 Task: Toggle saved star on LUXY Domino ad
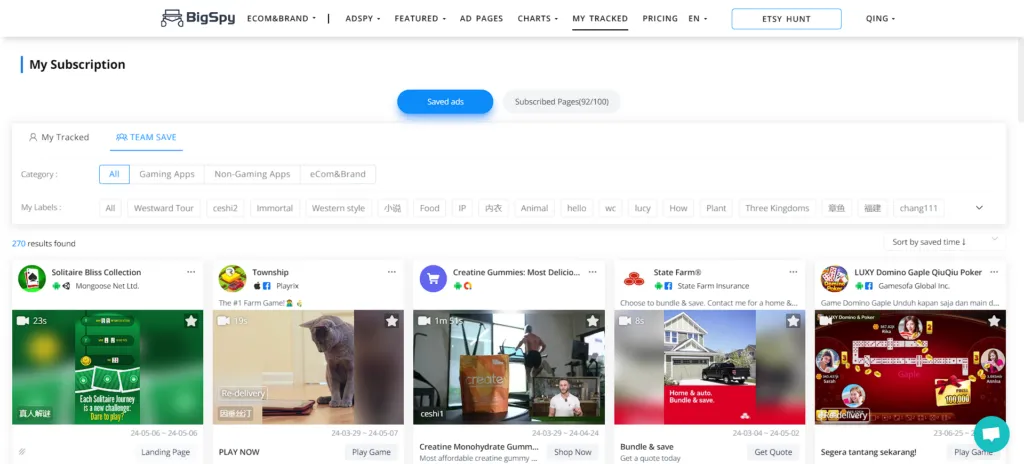click(994, 321)
